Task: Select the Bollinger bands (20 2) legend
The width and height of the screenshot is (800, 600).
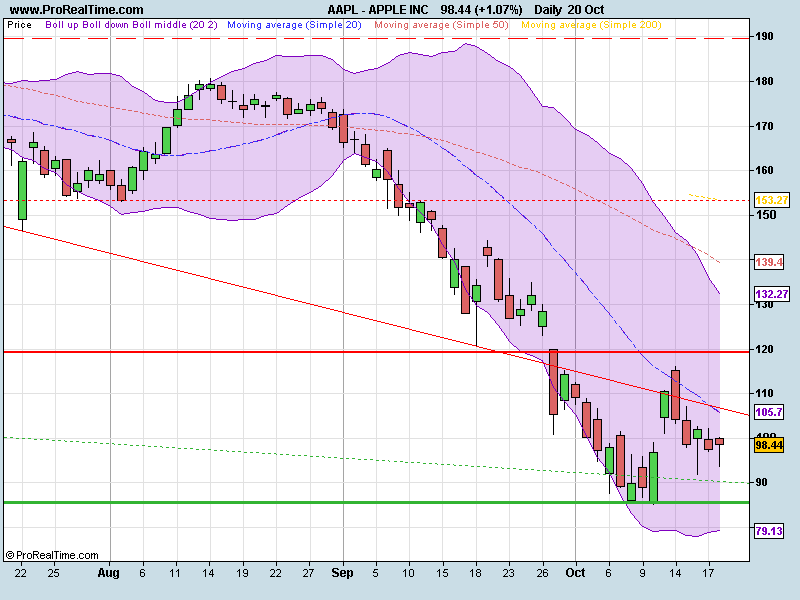Action: tap(131, 24)
